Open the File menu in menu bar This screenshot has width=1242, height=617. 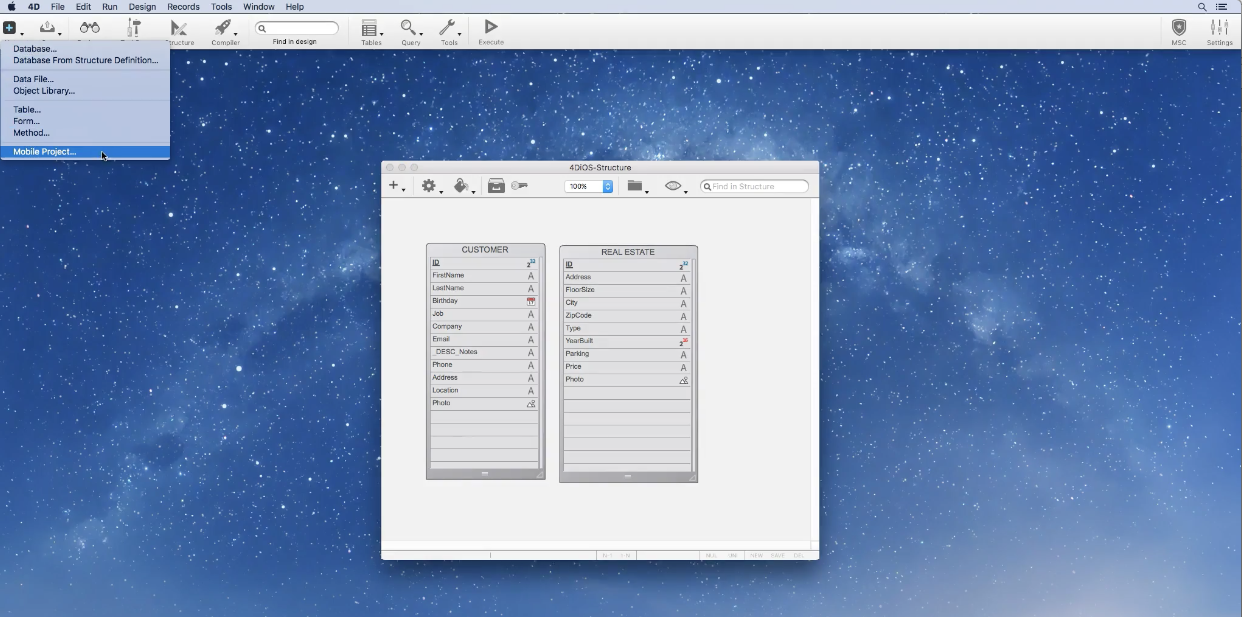click(58, 7)
